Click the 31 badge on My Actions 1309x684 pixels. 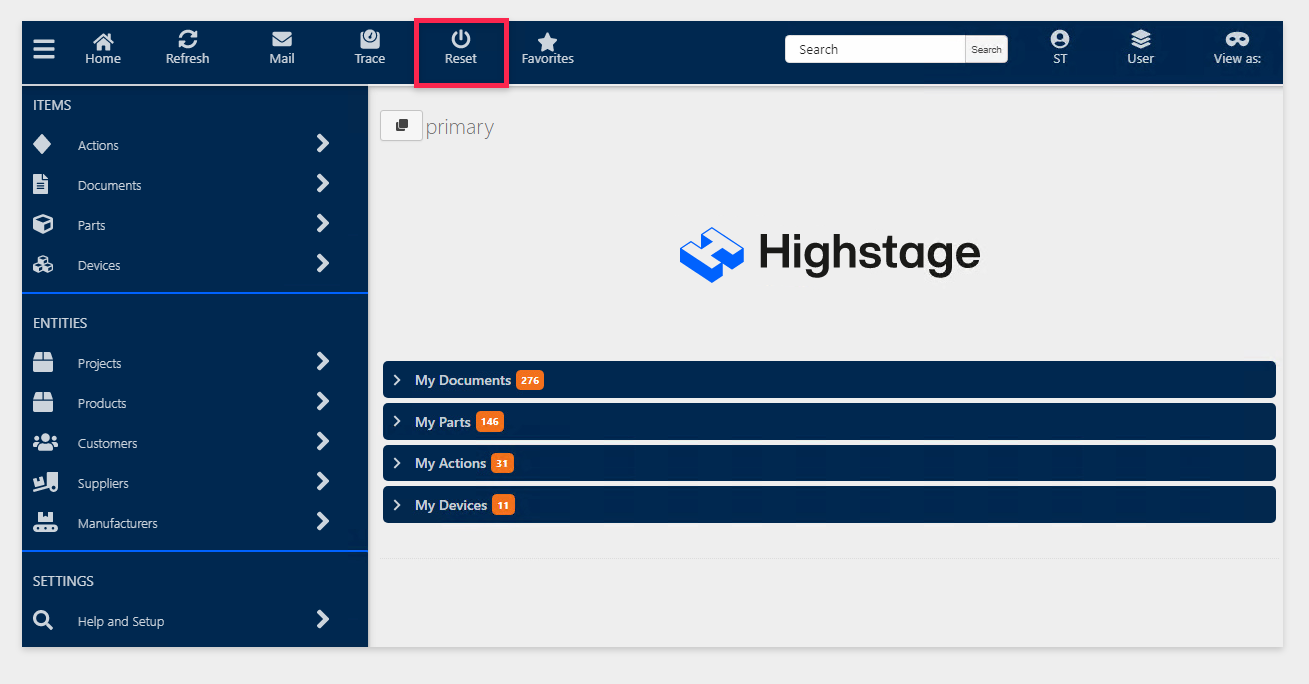coord(502,463)
